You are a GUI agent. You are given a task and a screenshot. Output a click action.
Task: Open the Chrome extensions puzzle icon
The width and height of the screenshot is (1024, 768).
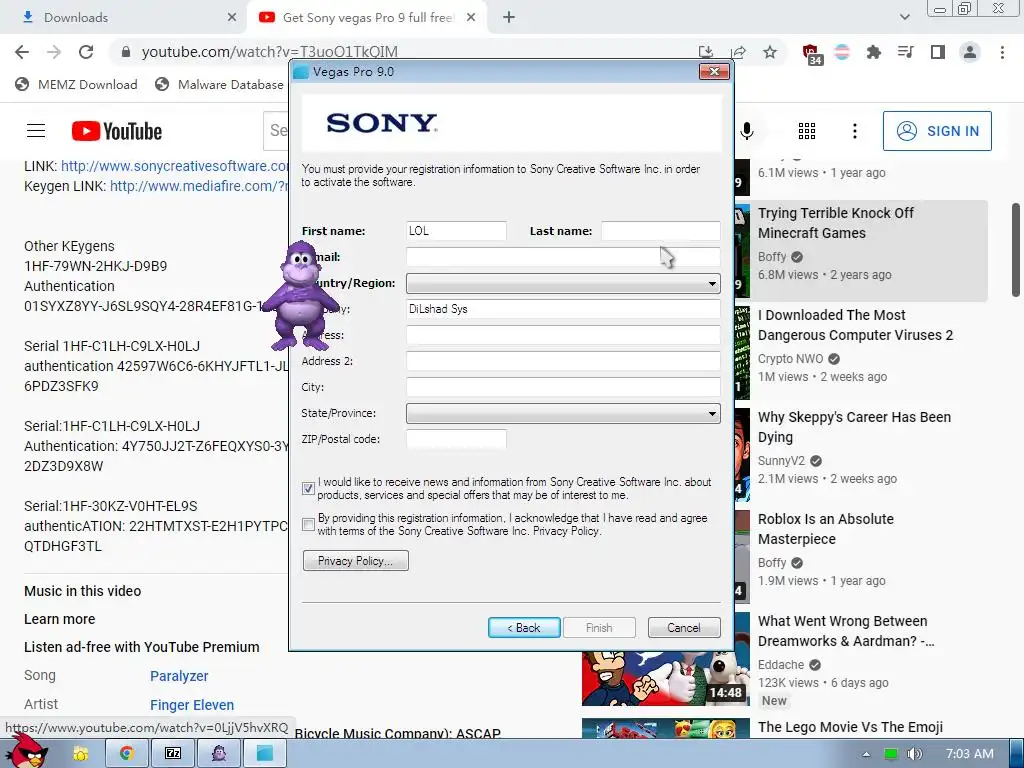point(873,52)
